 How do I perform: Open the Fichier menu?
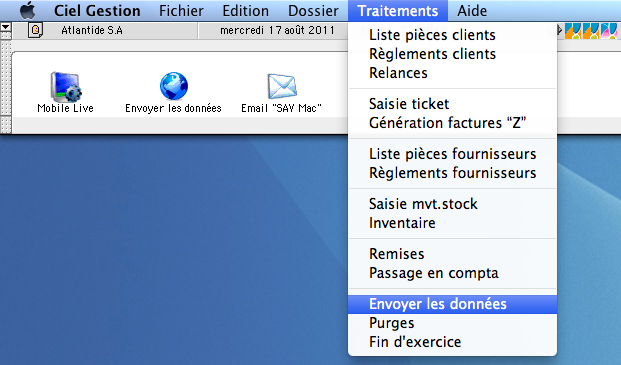click(x=181, y=11)
